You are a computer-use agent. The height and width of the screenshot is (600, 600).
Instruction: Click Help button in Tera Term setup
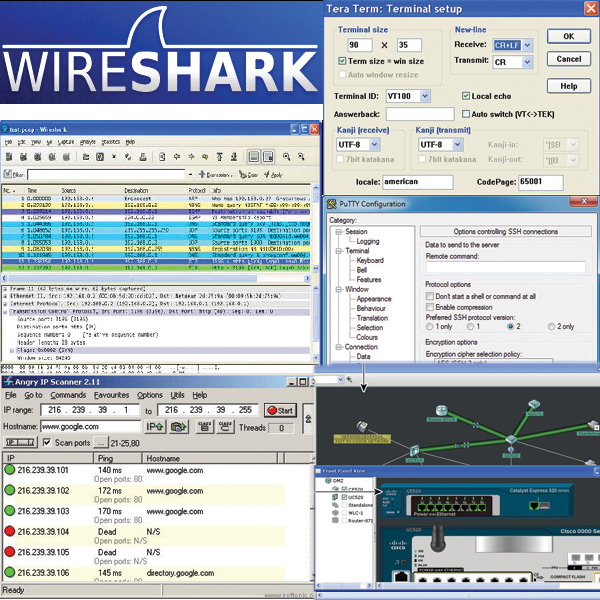point(569,86)
